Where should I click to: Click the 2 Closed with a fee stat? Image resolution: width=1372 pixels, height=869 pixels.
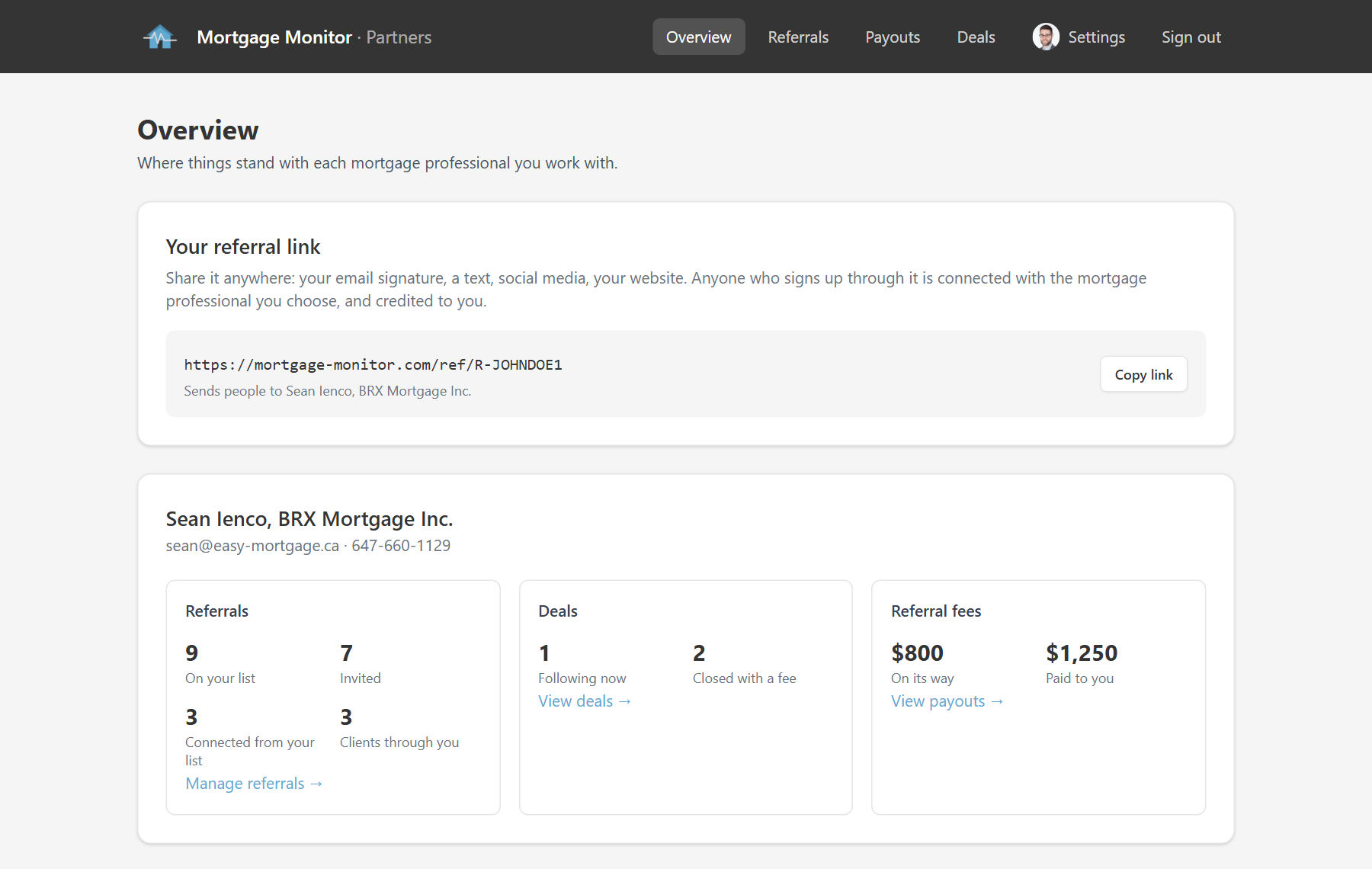click(745, 664)
